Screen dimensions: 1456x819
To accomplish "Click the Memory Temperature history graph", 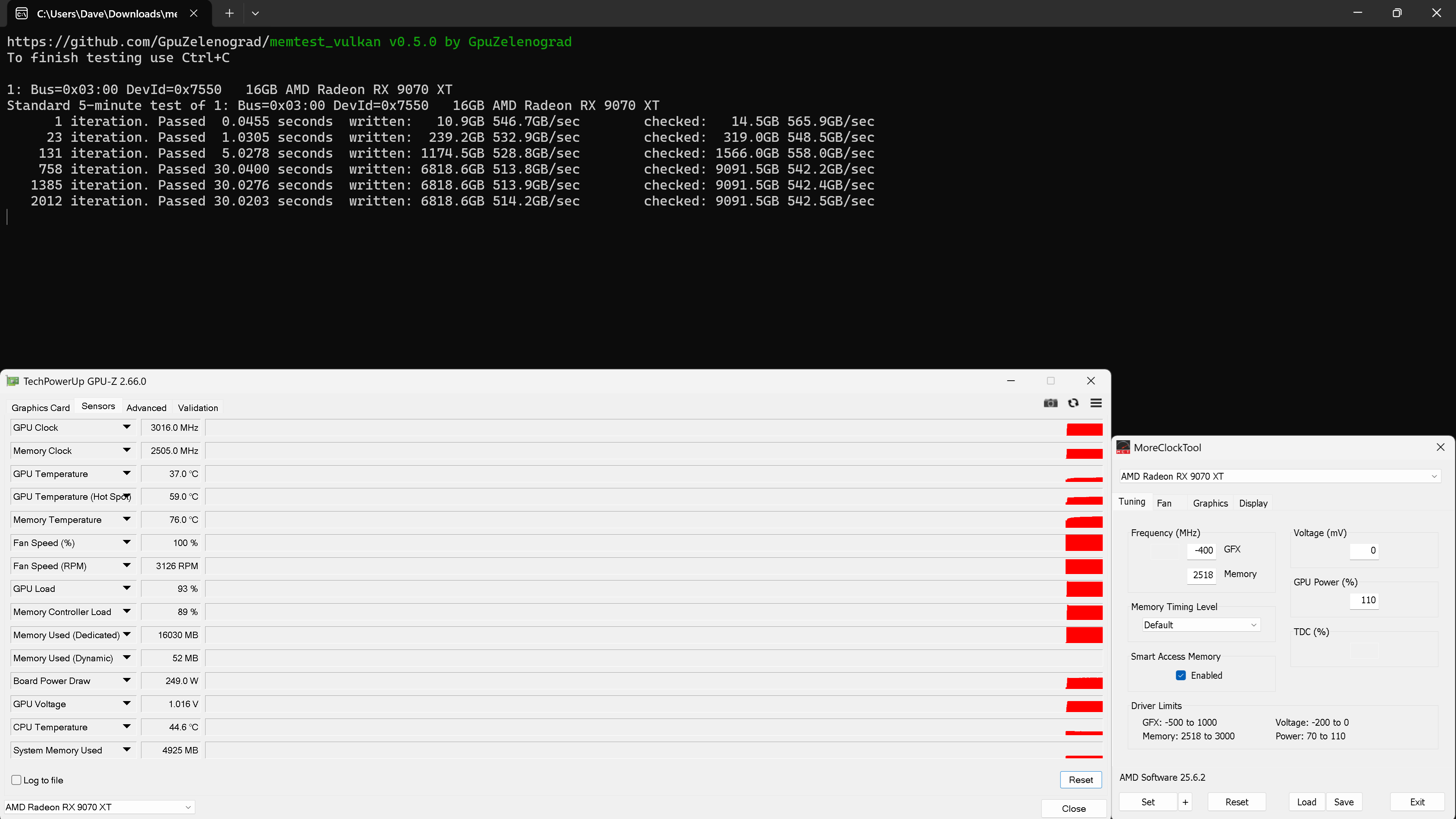I will 654,520.
